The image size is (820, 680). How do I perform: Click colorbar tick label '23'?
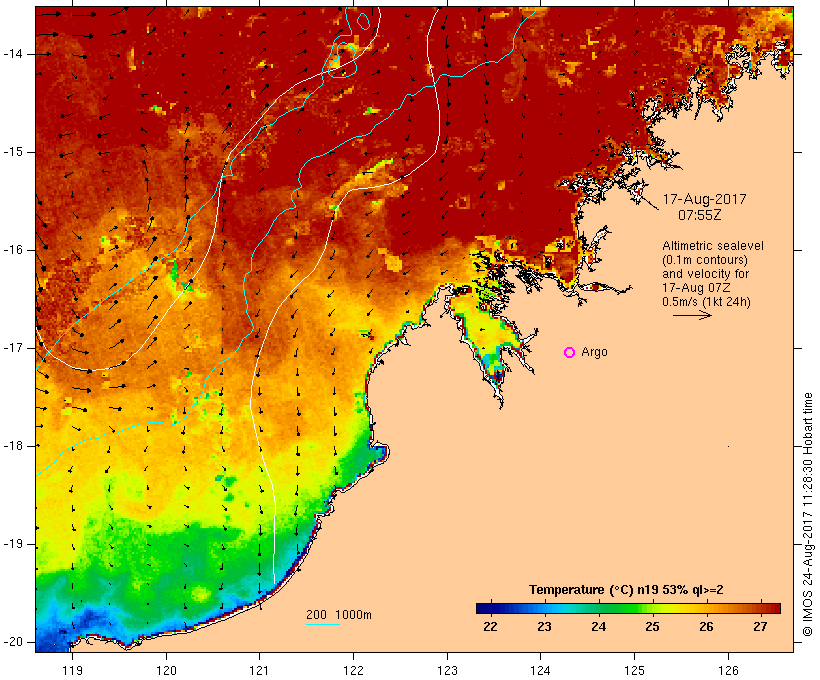point(544,627)
